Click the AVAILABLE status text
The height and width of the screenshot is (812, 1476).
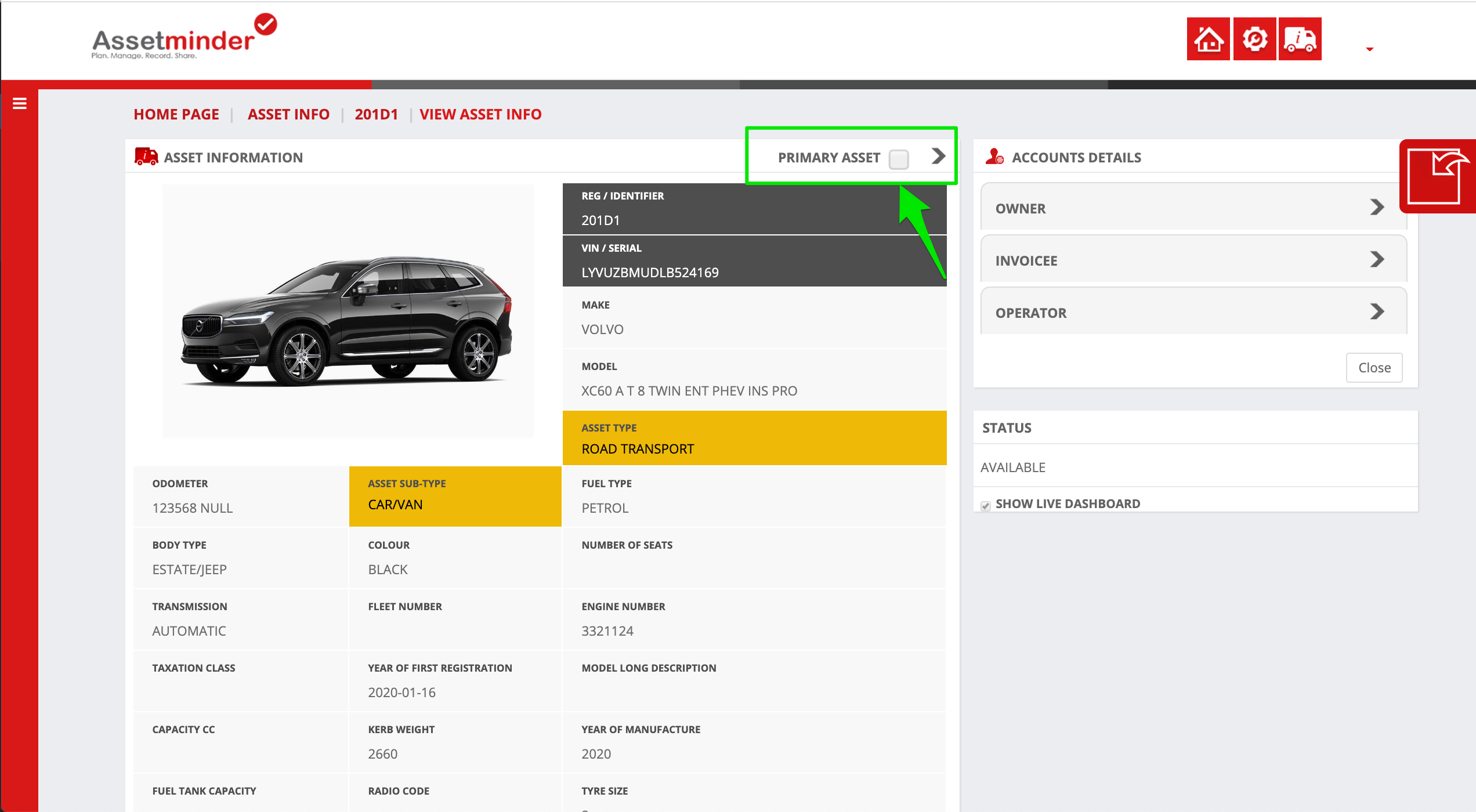(x=1012, y=467)
